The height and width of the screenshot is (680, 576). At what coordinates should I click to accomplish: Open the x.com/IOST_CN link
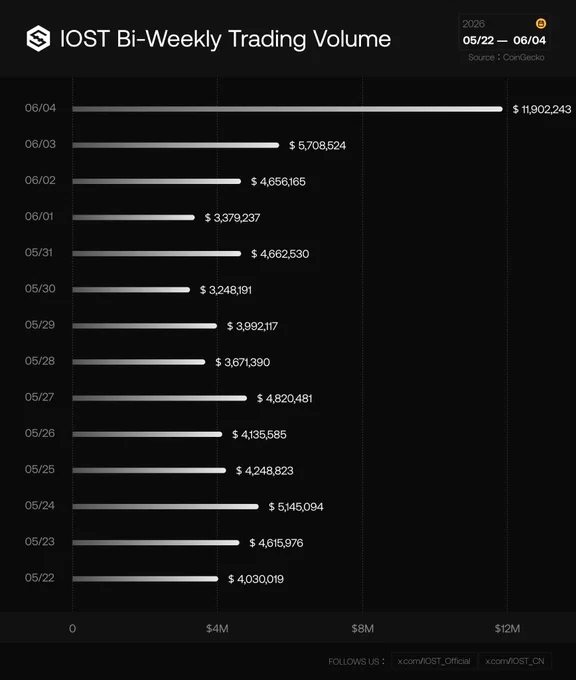pyautogui.click(x=514, y=661)
